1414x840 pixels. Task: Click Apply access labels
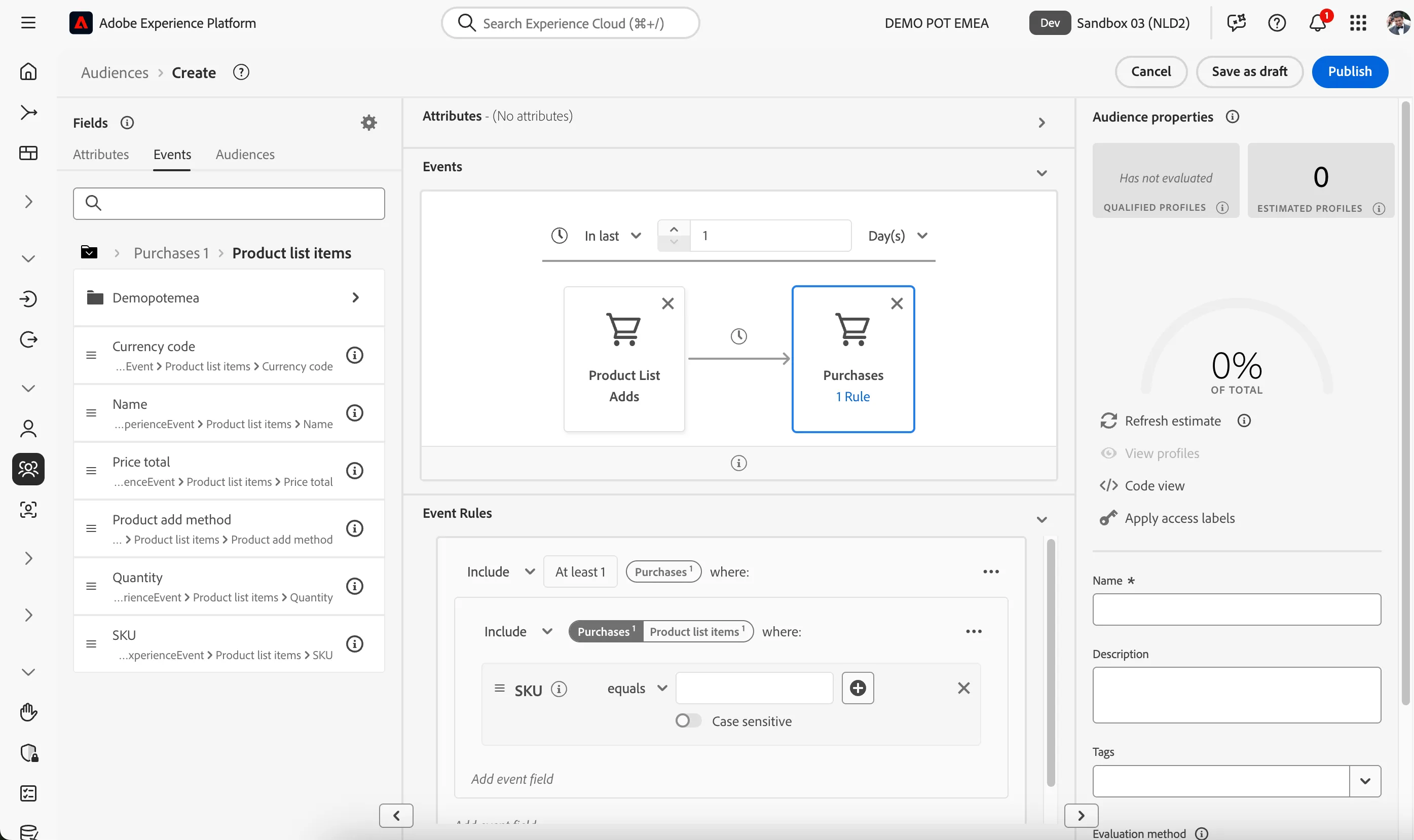tap(1167, 518)
